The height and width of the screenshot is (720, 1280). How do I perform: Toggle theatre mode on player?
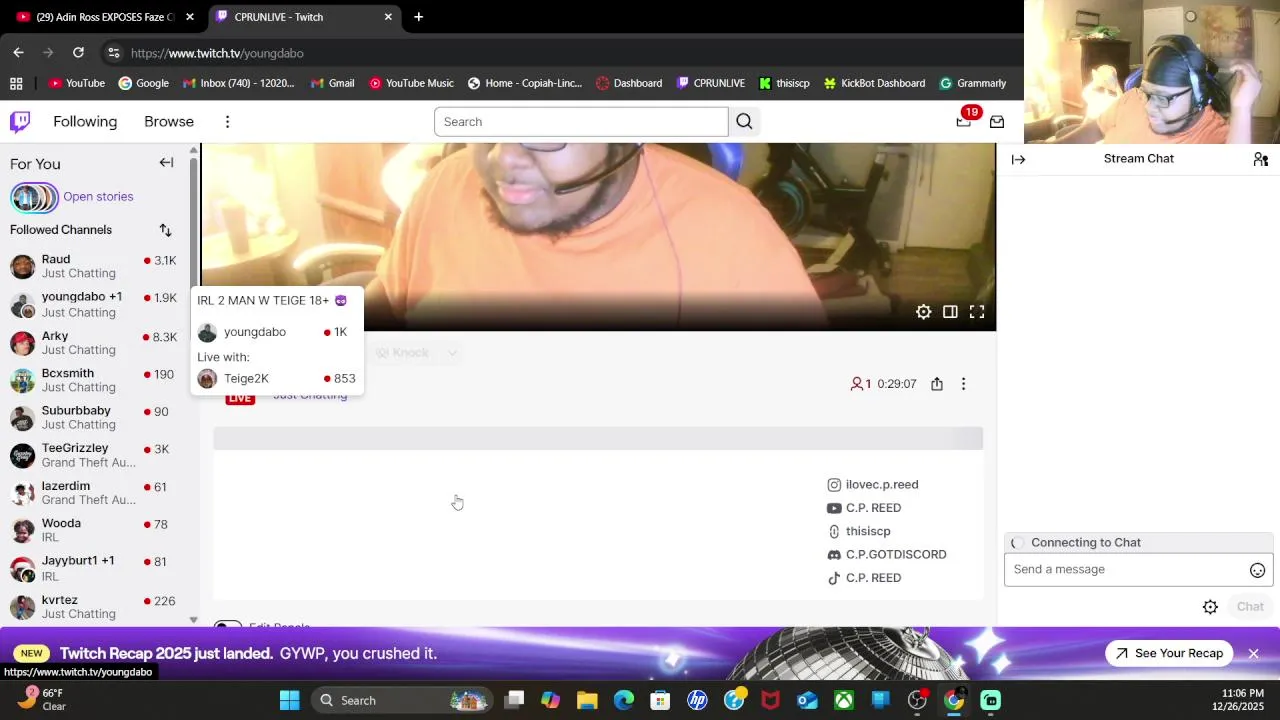tap(950, 312)
